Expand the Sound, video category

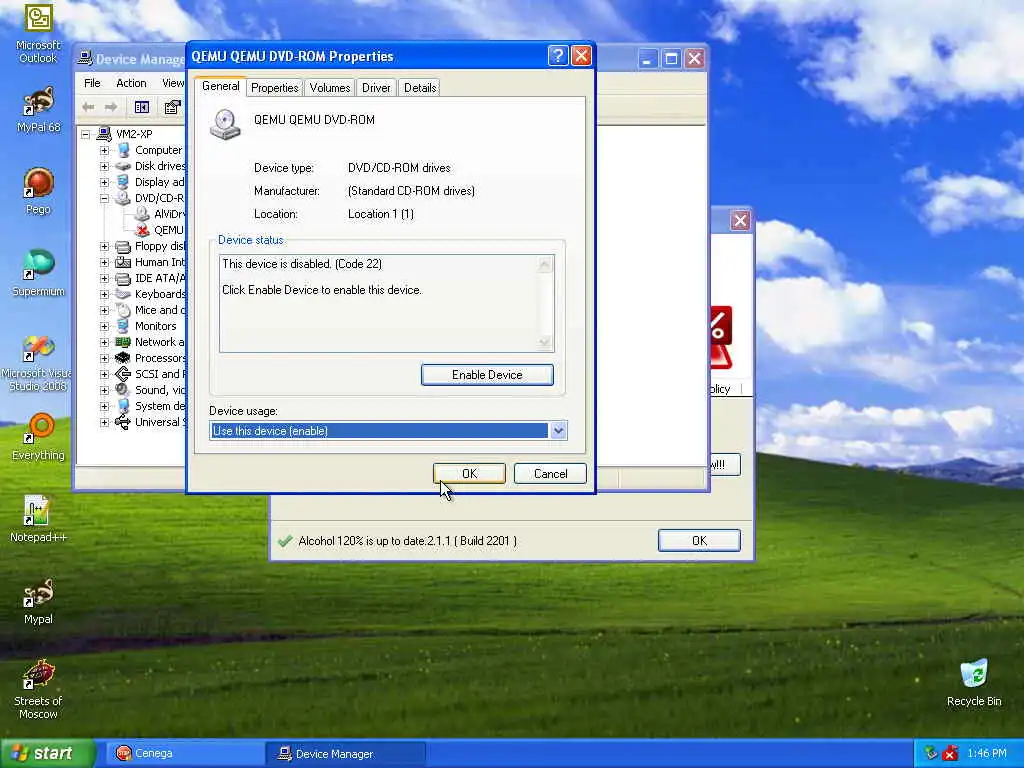click(x=104, y=390)
